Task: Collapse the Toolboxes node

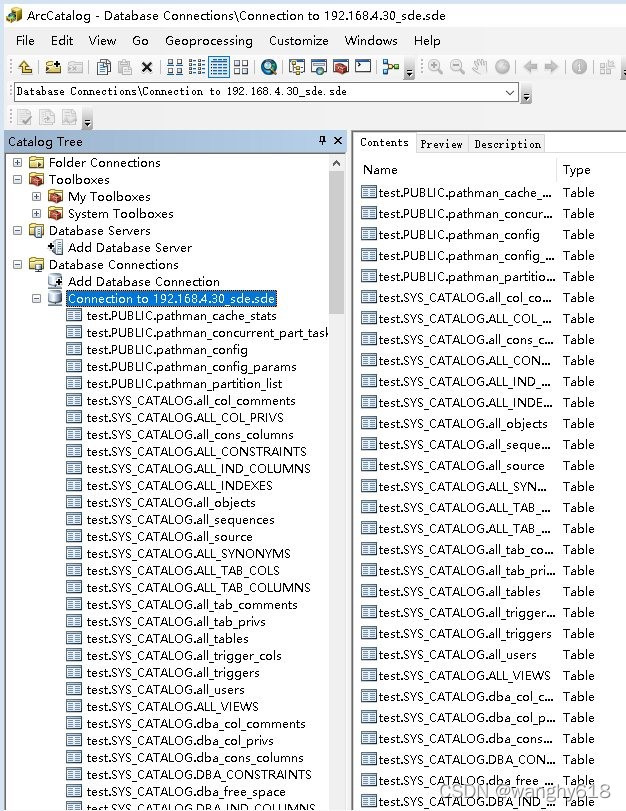Action: (18, 179)
